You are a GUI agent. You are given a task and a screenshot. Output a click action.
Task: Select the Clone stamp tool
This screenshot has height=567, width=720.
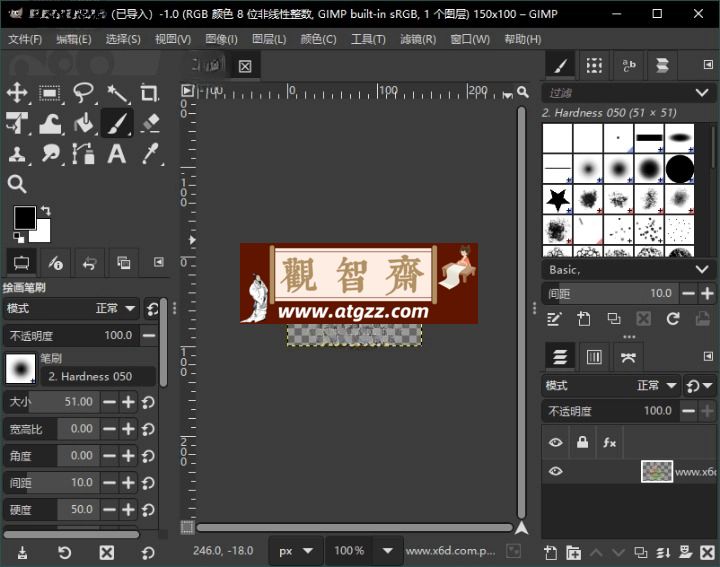coord(17,154)
